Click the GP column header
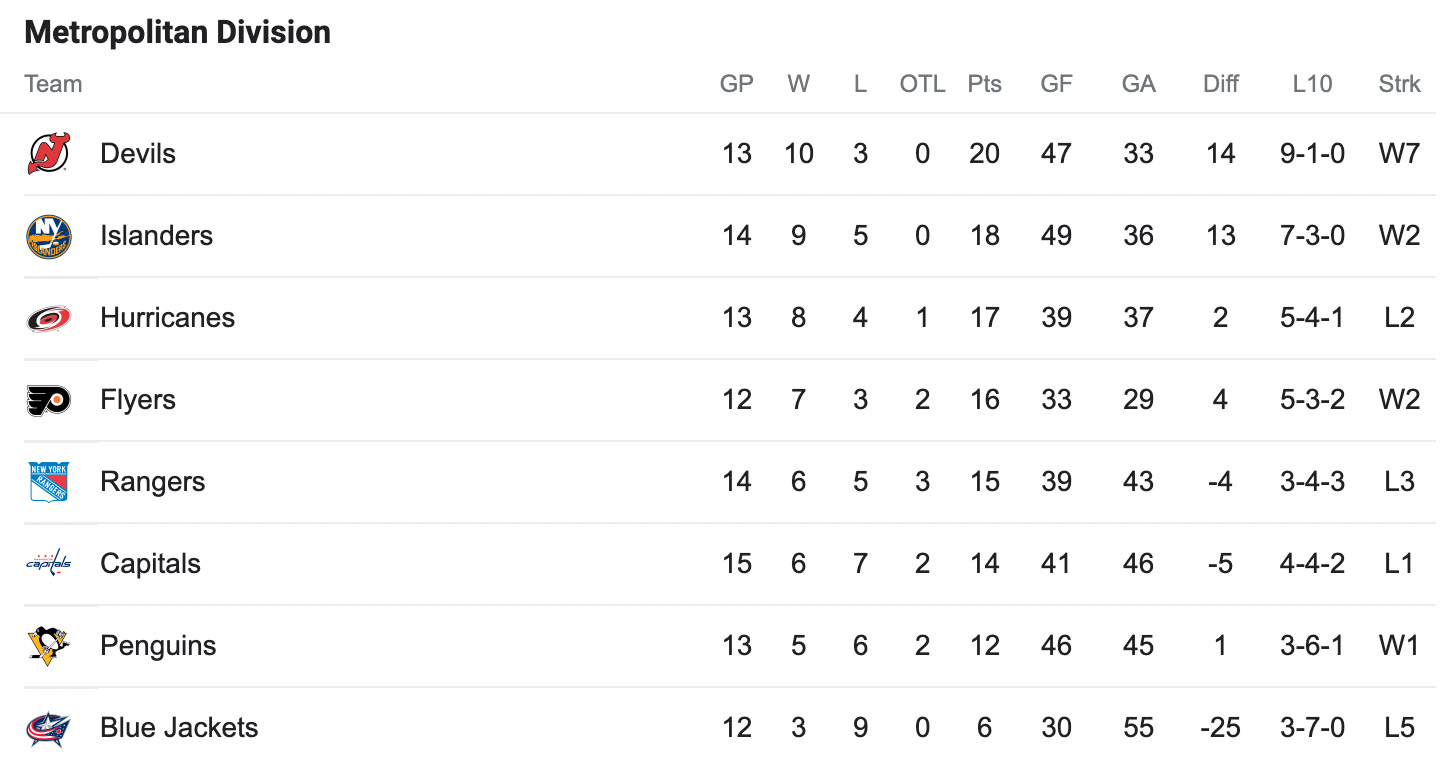This screenshot has width=1452, height=772. (x=737, y=84)
